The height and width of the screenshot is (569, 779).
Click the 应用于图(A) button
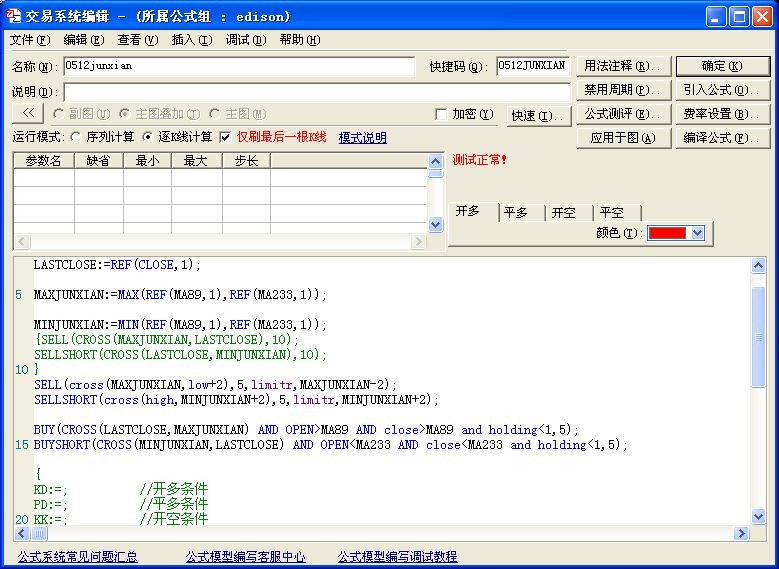[624, 138]
